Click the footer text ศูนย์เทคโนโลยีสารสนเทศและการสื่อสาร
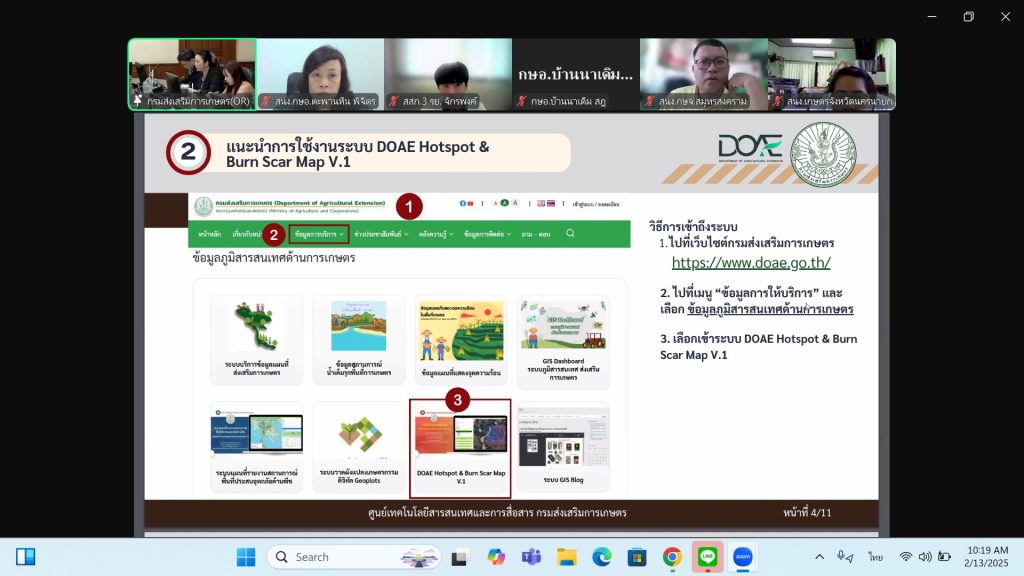 (497, 513)
